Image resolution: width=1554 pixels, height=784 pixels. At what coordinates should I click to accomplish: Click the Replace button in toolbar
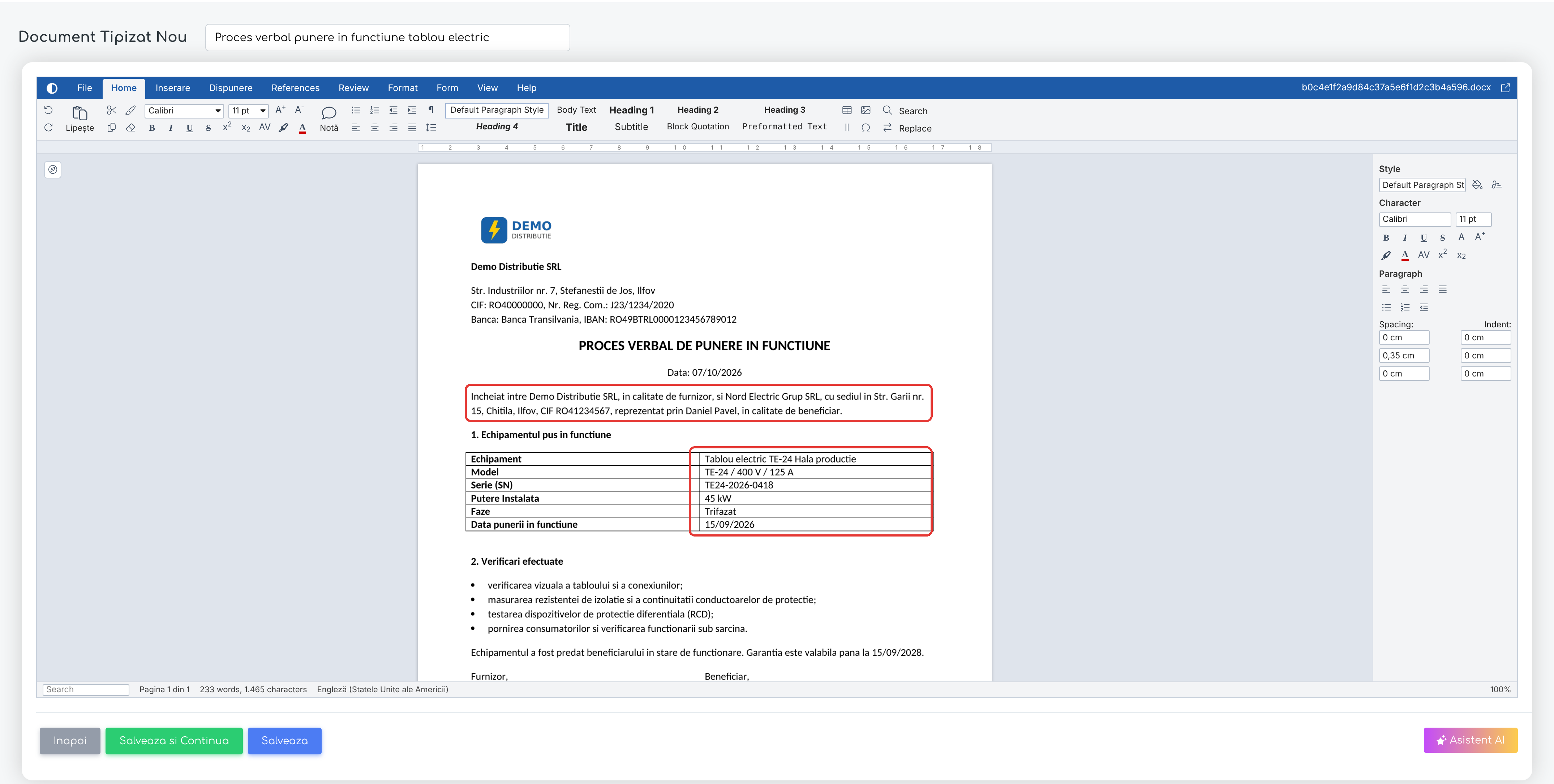click(907, 128)
